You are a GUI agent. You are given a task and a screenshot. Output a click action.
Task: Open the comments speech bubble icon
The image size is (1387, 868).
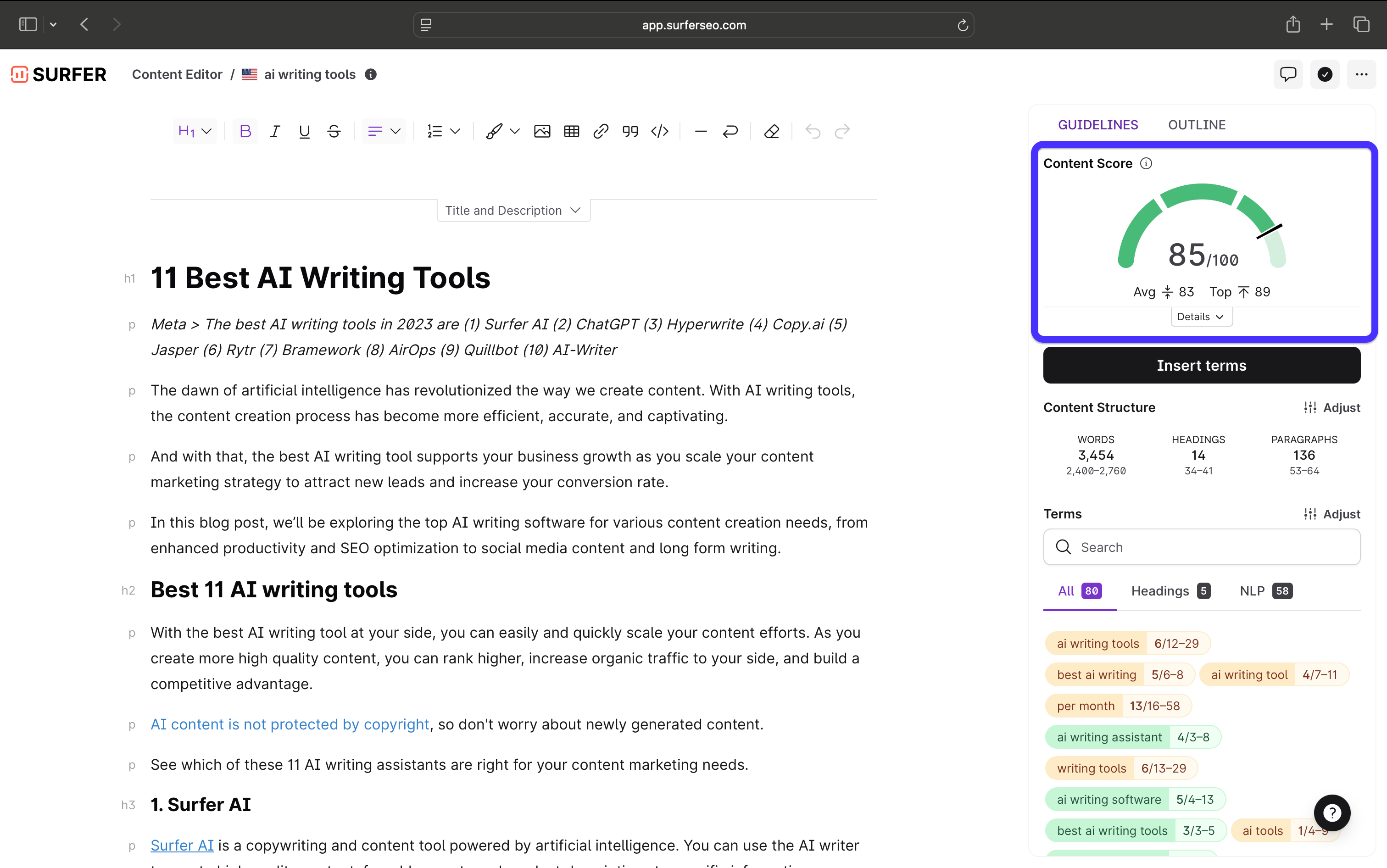click(x=1288, y=74)
